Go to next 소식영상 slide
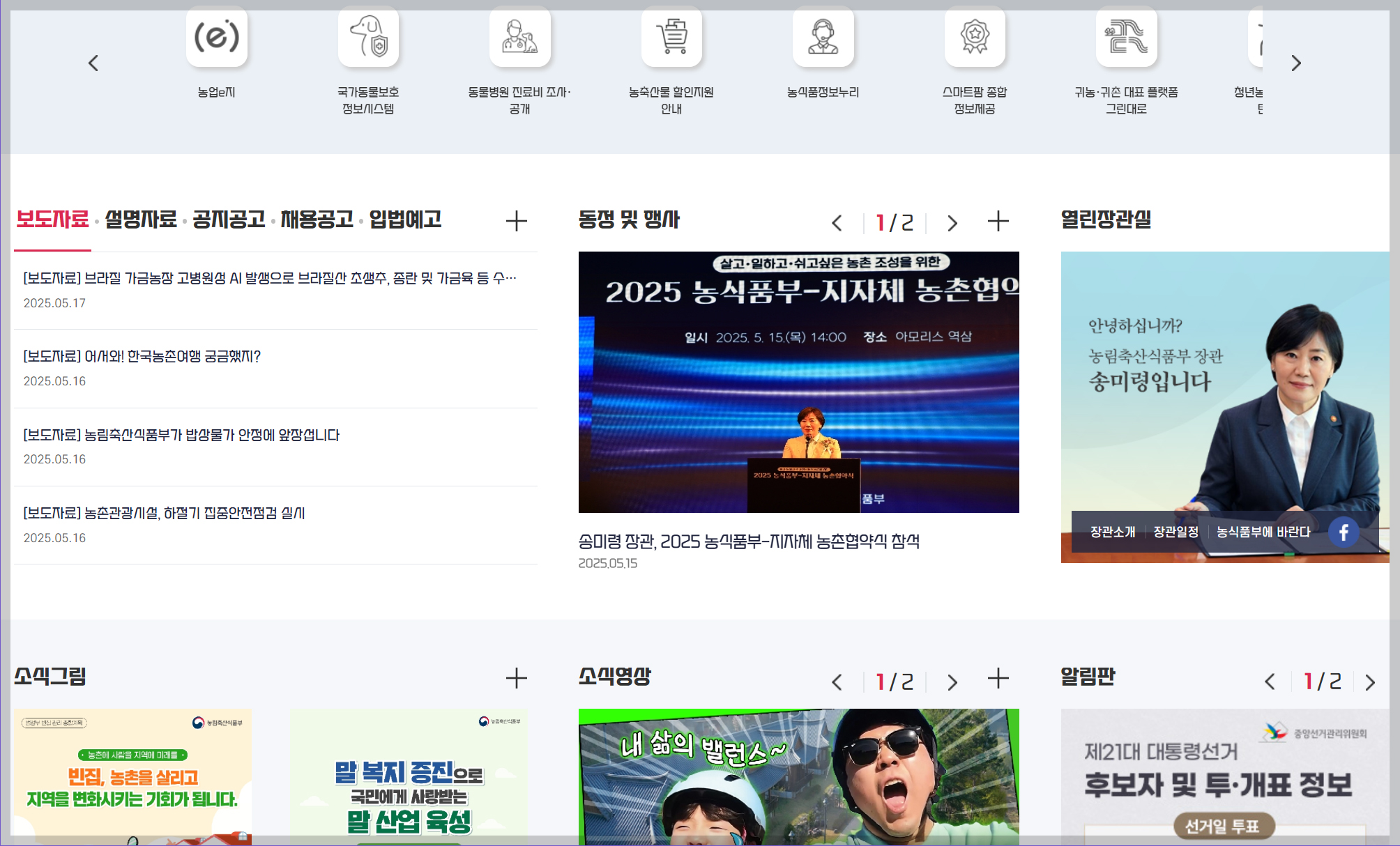Image resolution: width=1400 pixels, height=846 pixels. 952,682
